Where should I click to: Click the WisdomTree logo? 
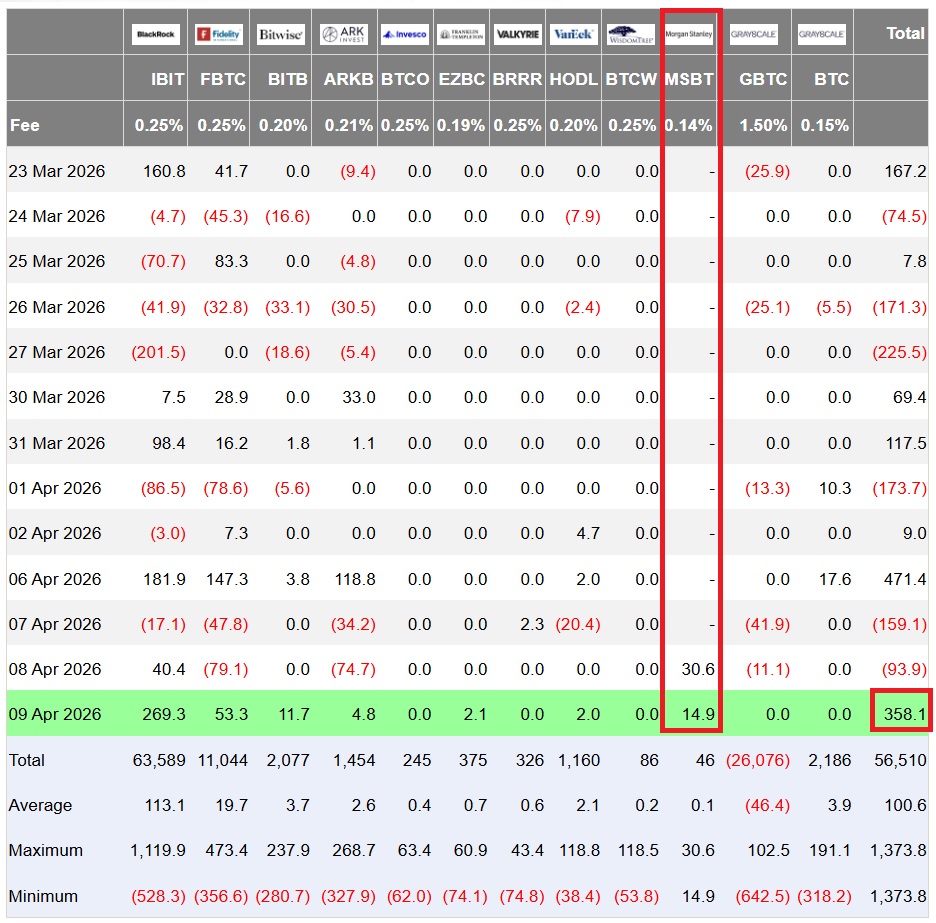coord(631,34)
